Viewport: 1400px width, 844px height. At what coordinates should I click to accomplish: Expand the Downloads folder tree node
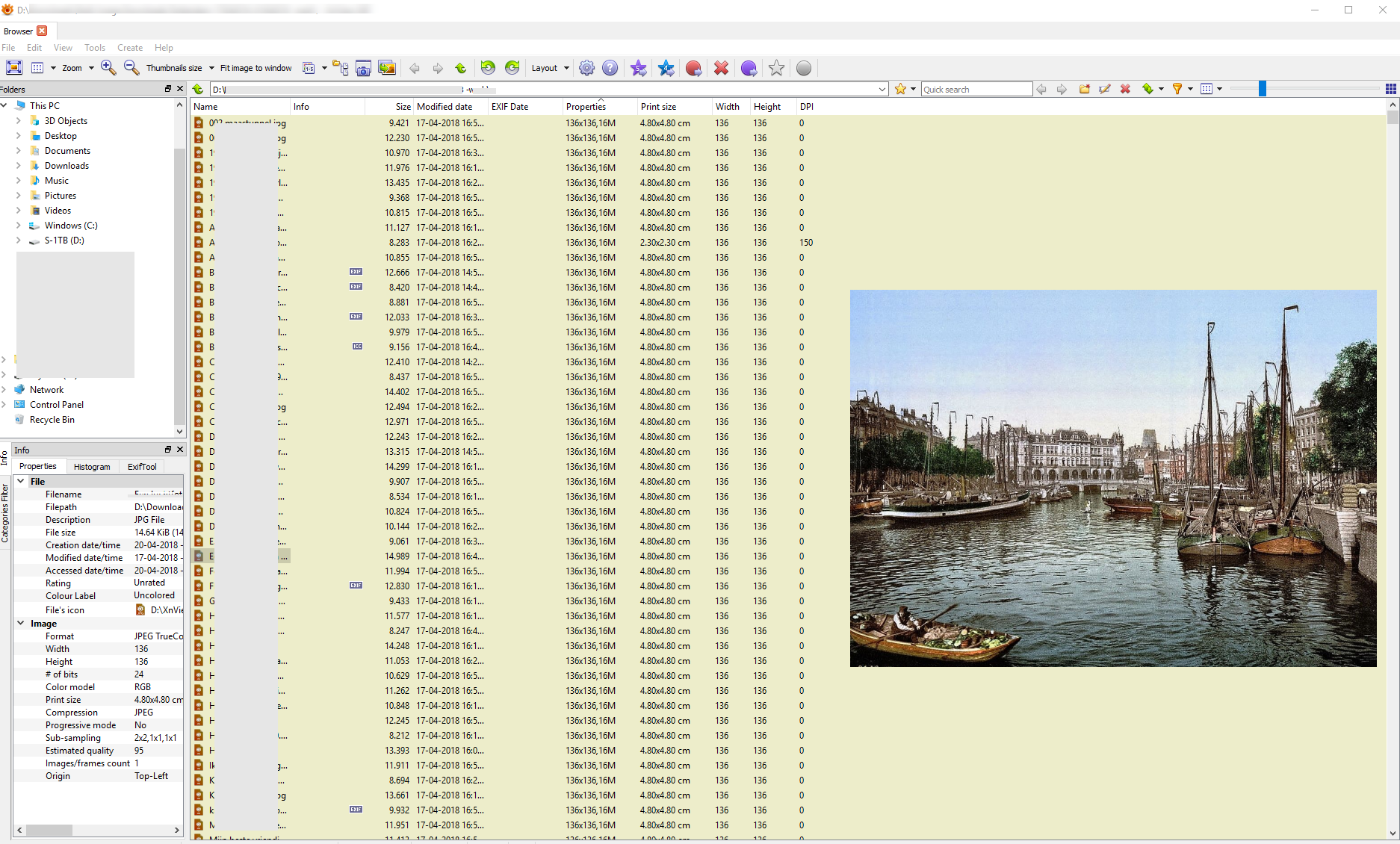[19, 166]
